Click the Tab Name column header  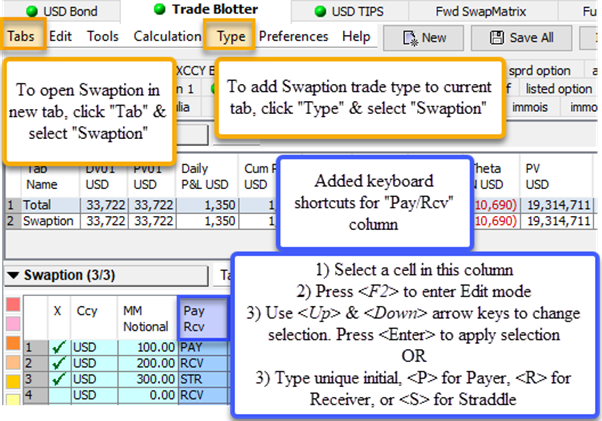(50, 177)
